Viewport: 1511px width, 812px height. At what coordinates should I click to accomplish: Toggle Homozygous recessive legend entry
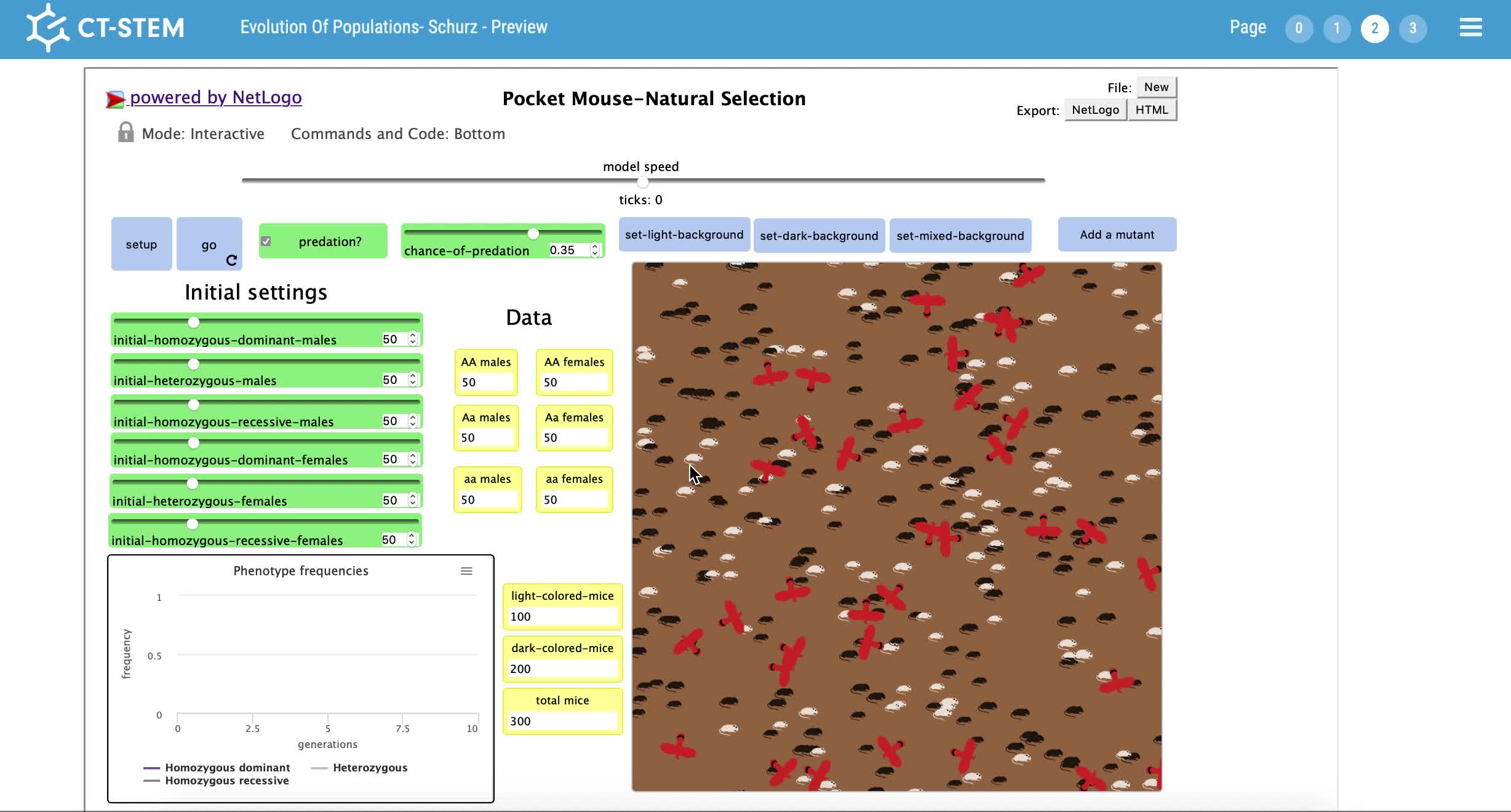[x=216, y=781]
